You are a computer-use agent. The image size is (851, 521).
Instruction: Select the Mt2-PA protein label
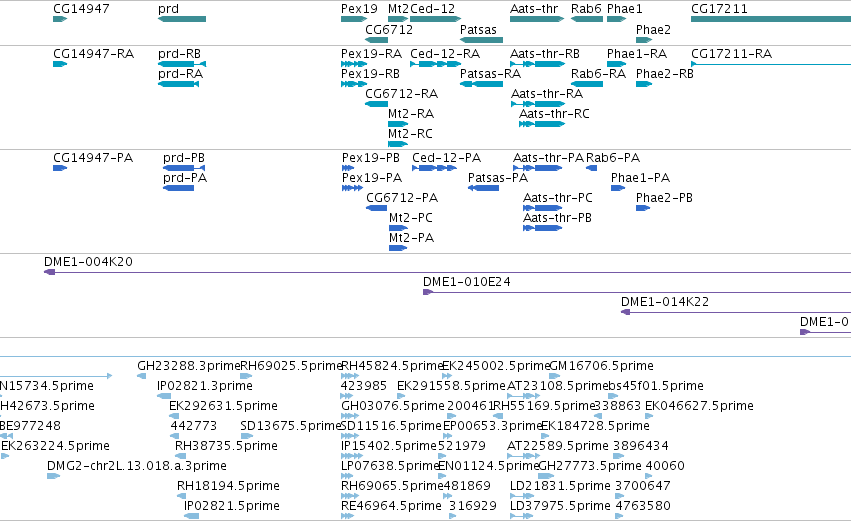411,238
